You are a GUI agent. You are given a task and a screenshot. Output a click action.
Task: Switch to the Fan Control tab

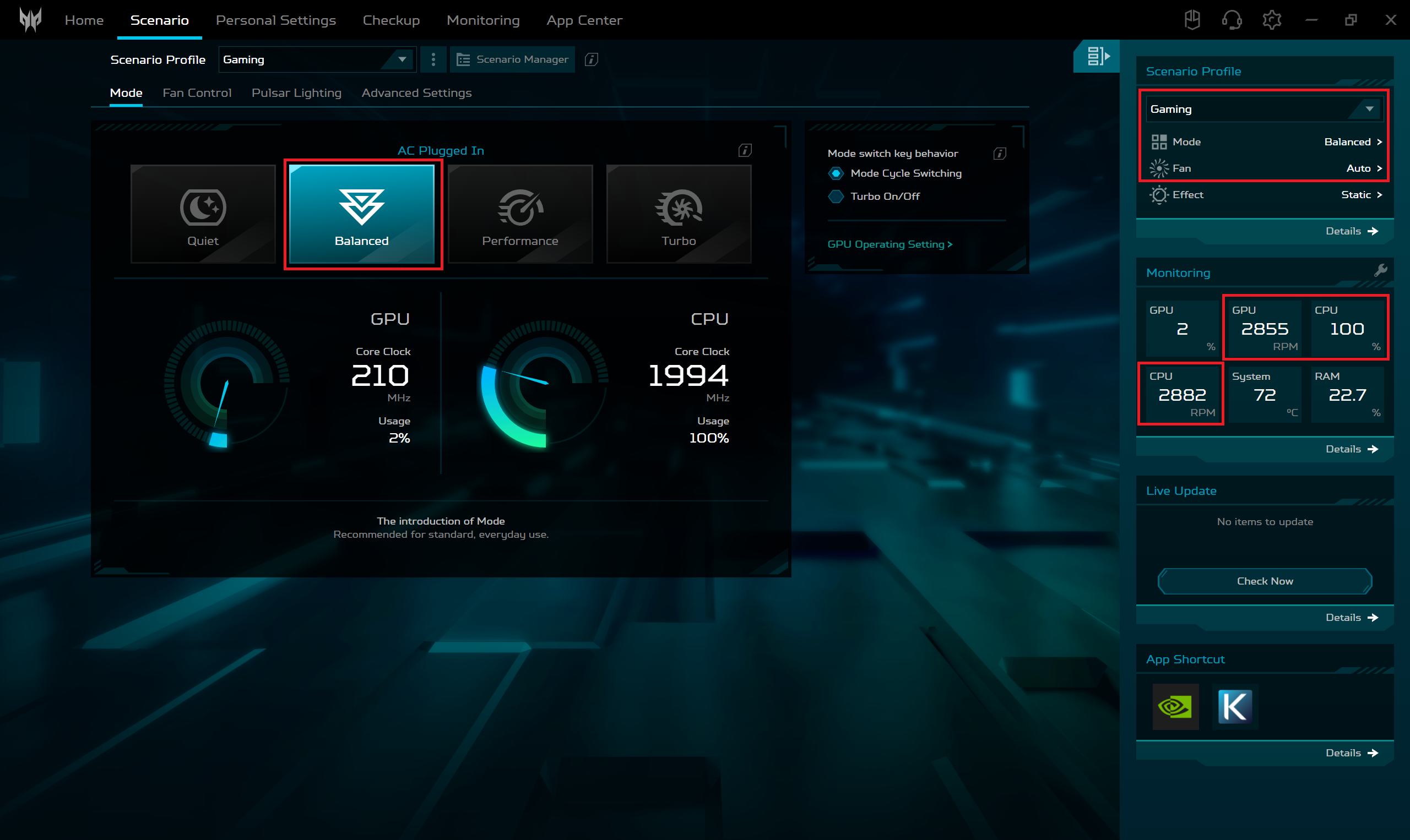click(x=197, y=92)
